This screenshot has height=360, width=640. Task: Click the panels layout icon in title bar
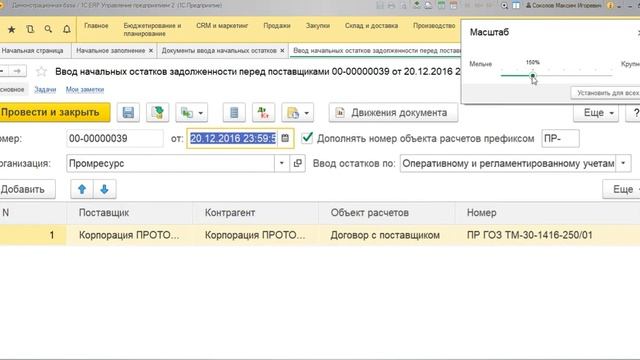(x=516, y=5)
